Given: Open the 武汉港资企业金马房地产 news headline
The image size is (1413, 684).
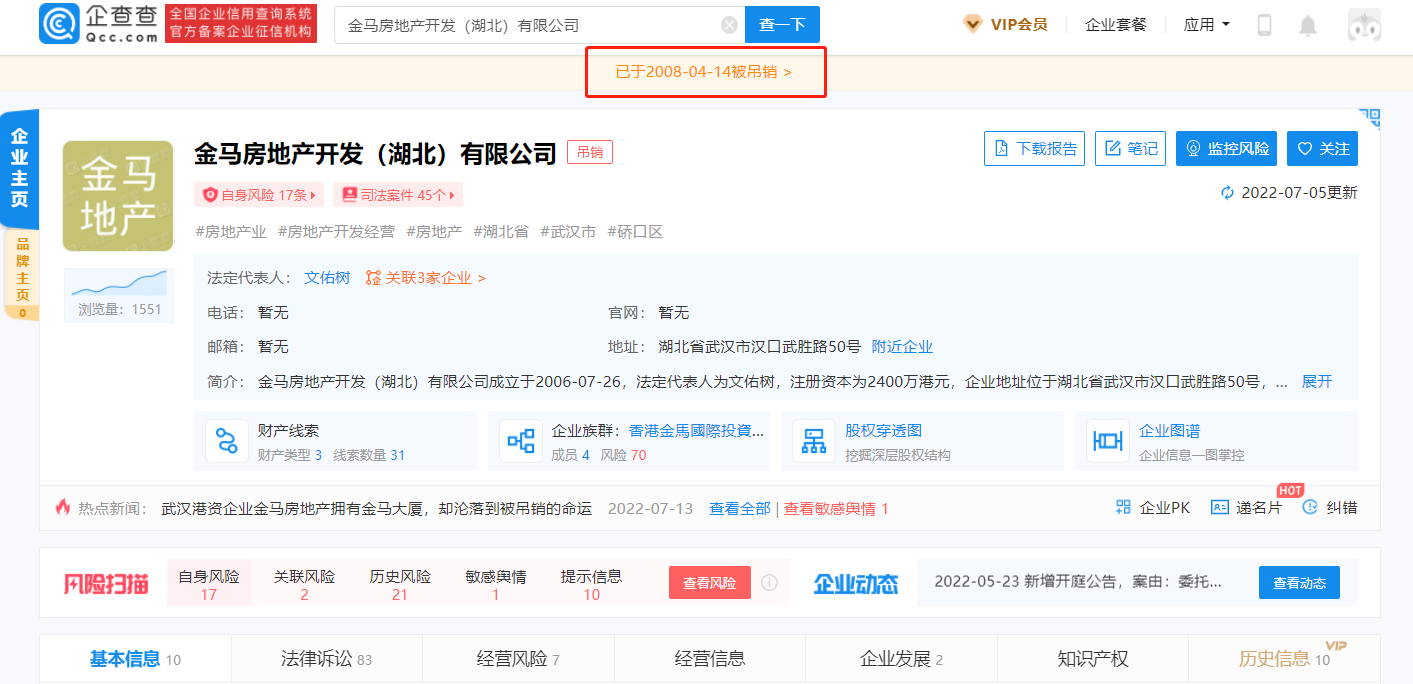Looking at the screenshot, I should (377, 509).
